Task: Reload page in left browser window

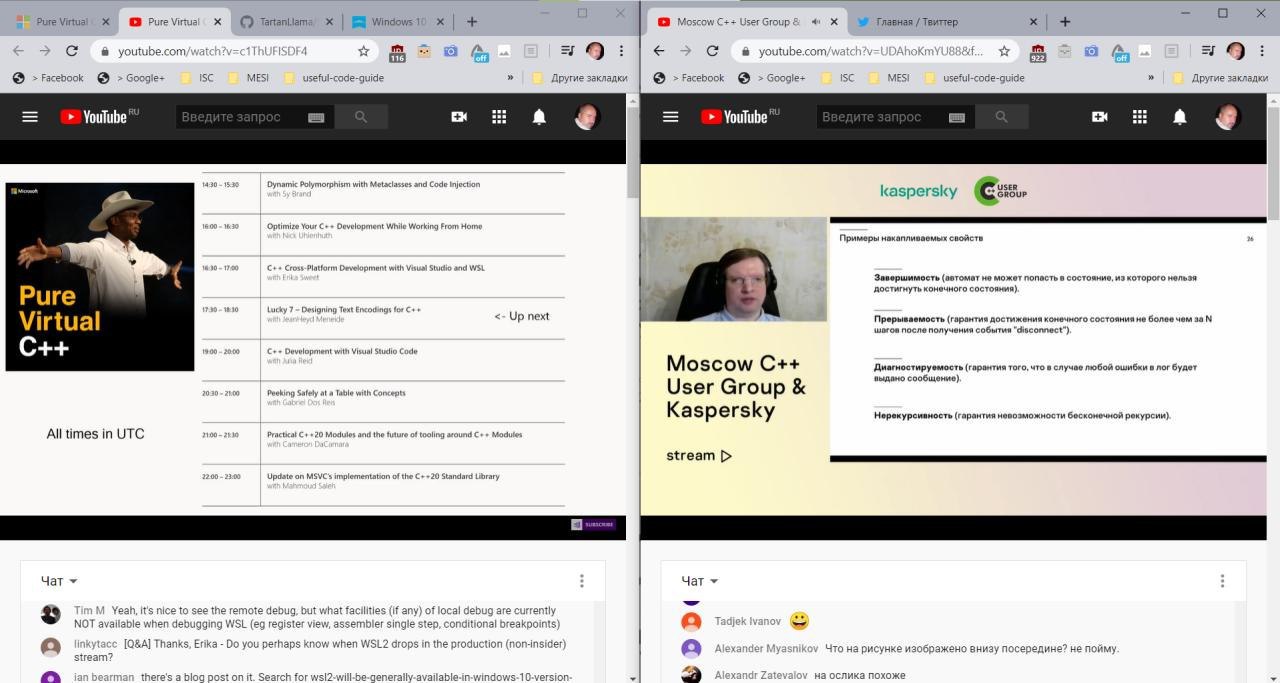Action: pyautogui.click(x=72, y=51)
